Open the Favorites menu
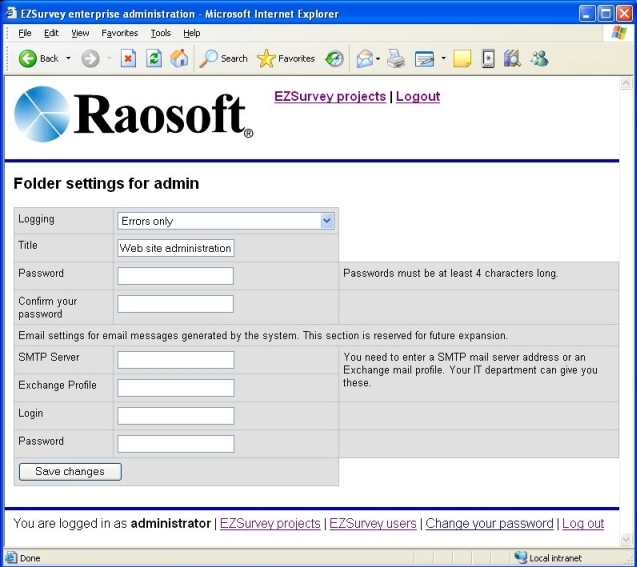Screen dimensions: 637x567 coord(119,33)
